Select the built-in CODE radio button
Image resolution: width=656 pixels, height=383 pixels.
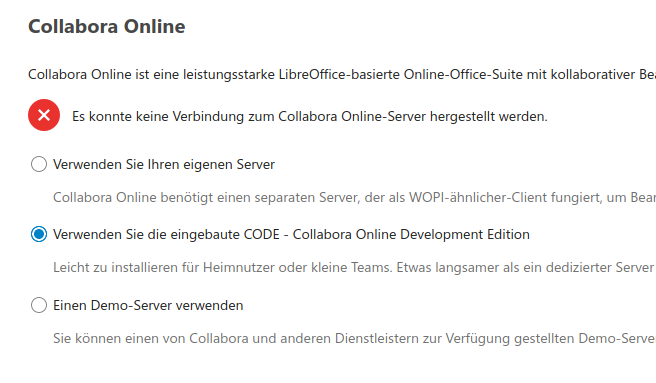click(x=39, y=234)
